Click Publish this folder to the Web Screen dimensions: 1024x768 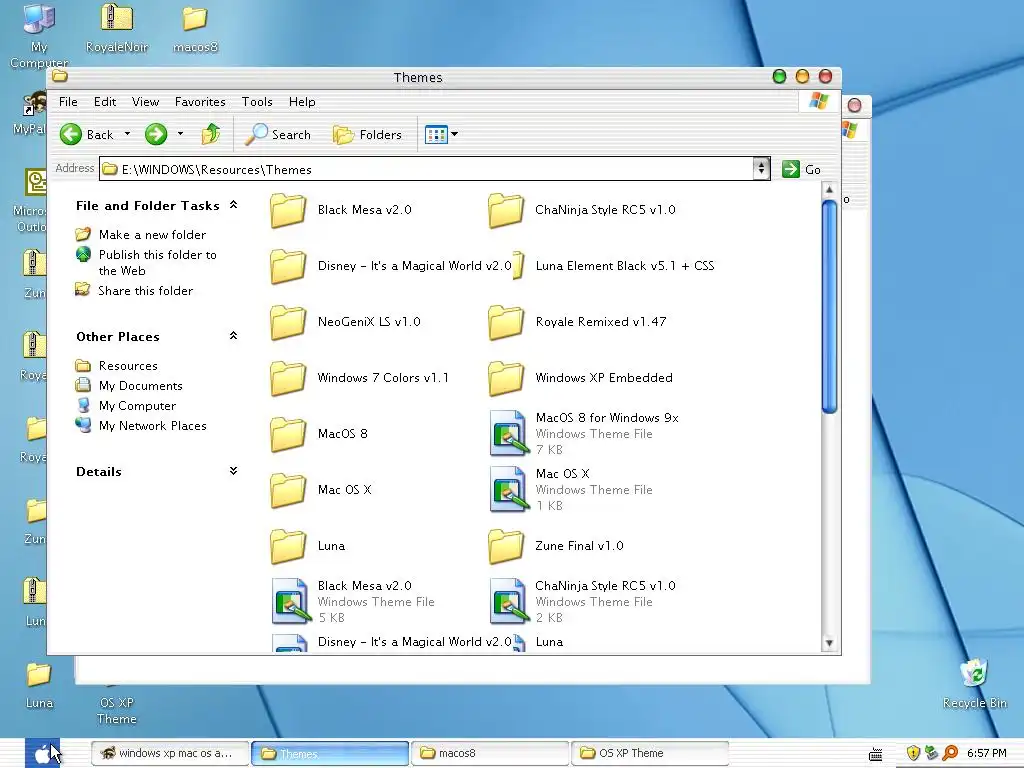[x=157, y=263]
